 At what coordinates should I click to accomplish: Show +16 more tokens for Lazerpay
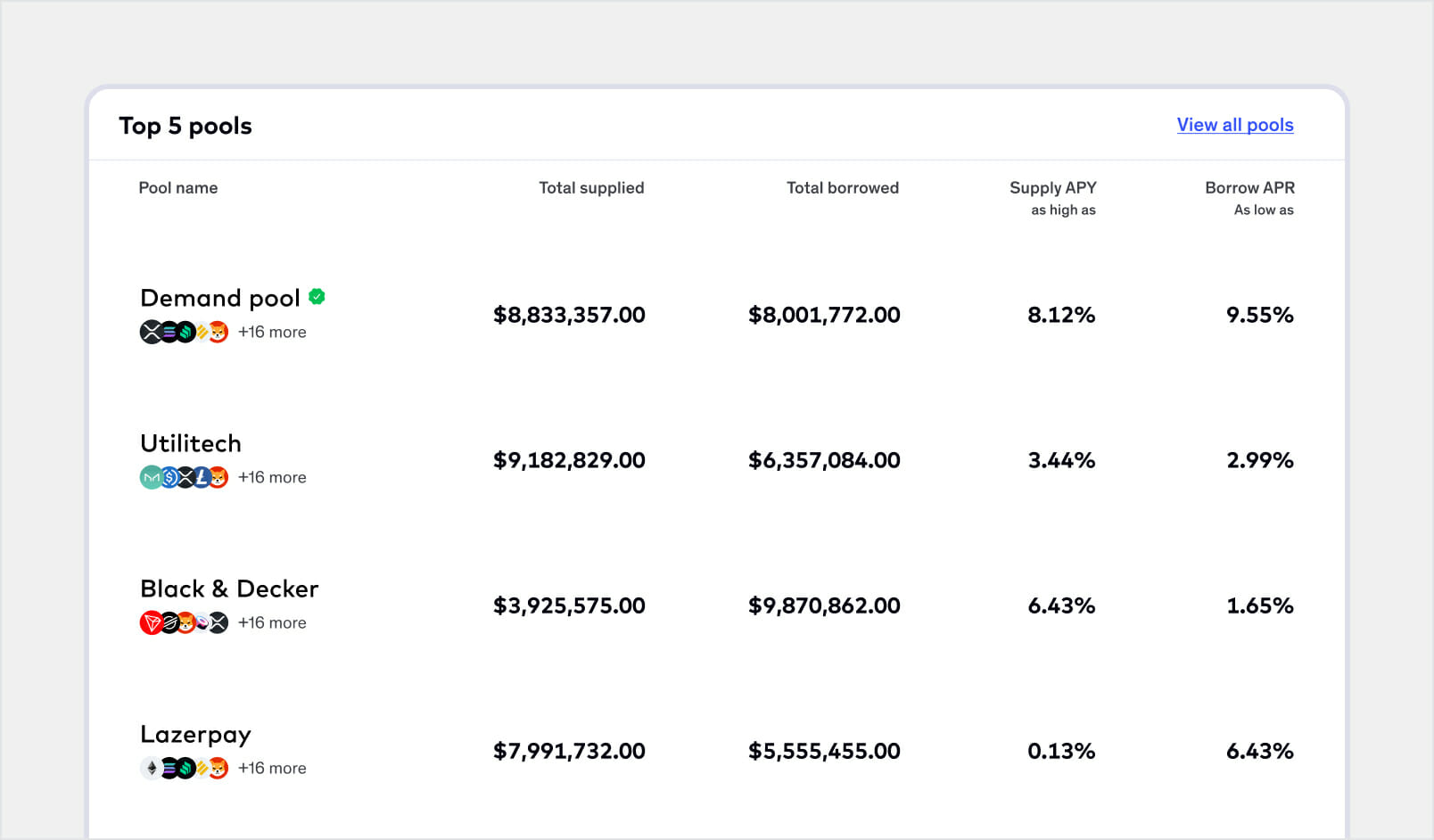[x=272, y=768]
